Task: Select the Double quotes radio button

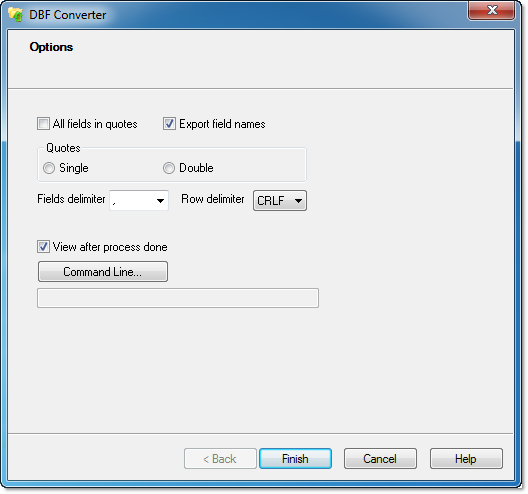Action: click(169, 168)
